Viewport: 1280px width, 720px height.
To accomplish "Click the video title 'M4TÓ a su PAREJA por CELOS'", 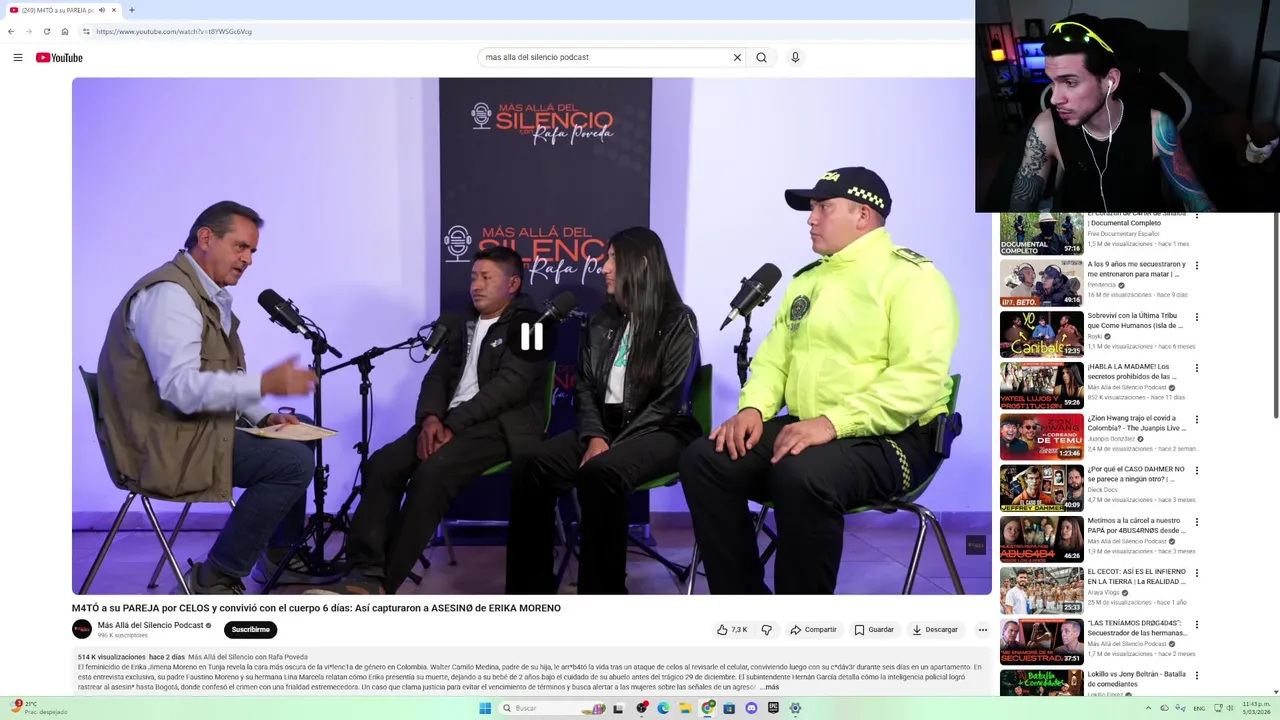I will 316,608.
